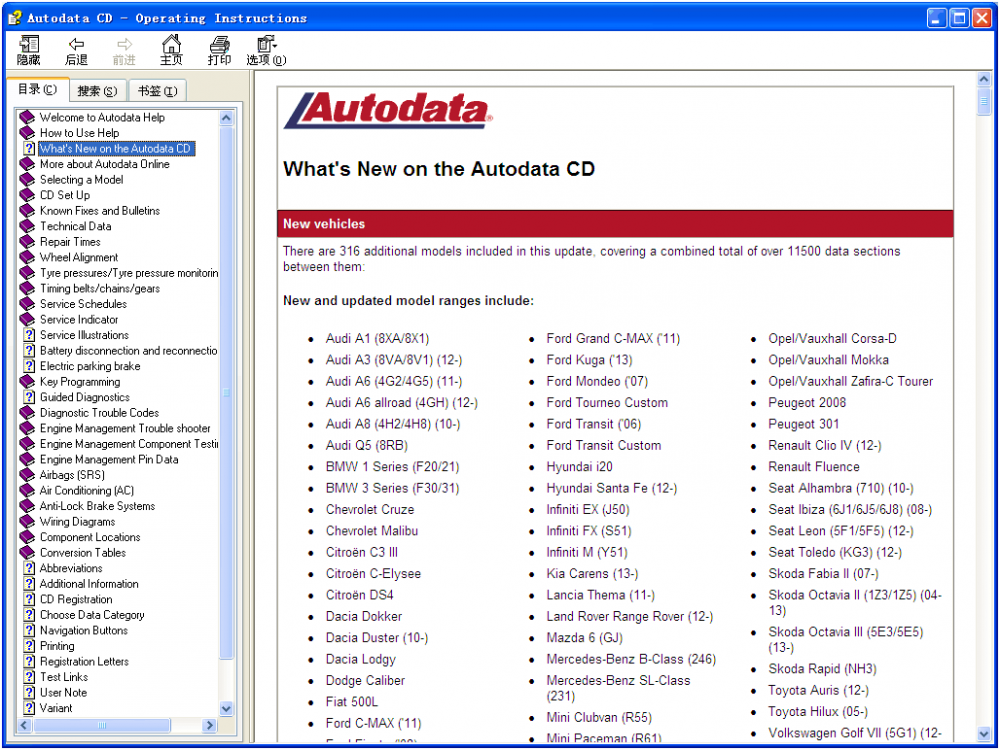Image resolution: width=1000 pixels, height=750 pixels.
Task: Go back with the 后退 arrow icon
Action: 76,45
